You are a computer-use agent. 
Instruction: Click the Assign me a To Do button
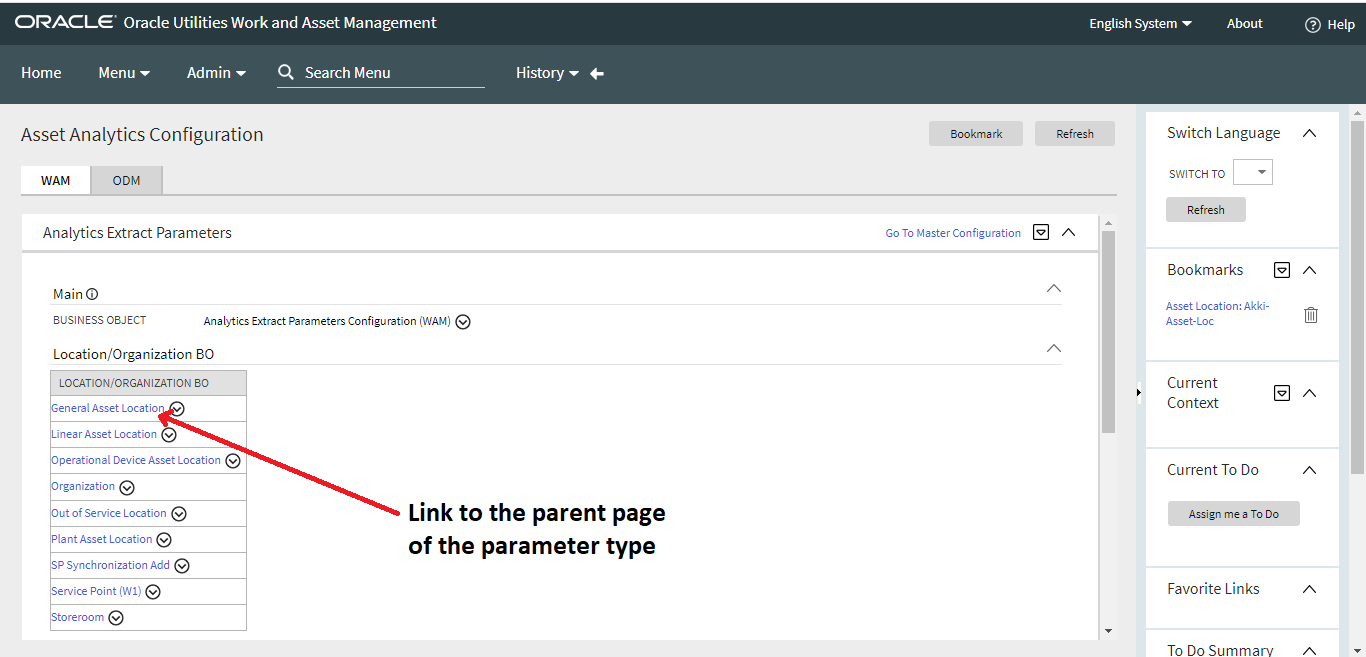(x=1233, y=513)
